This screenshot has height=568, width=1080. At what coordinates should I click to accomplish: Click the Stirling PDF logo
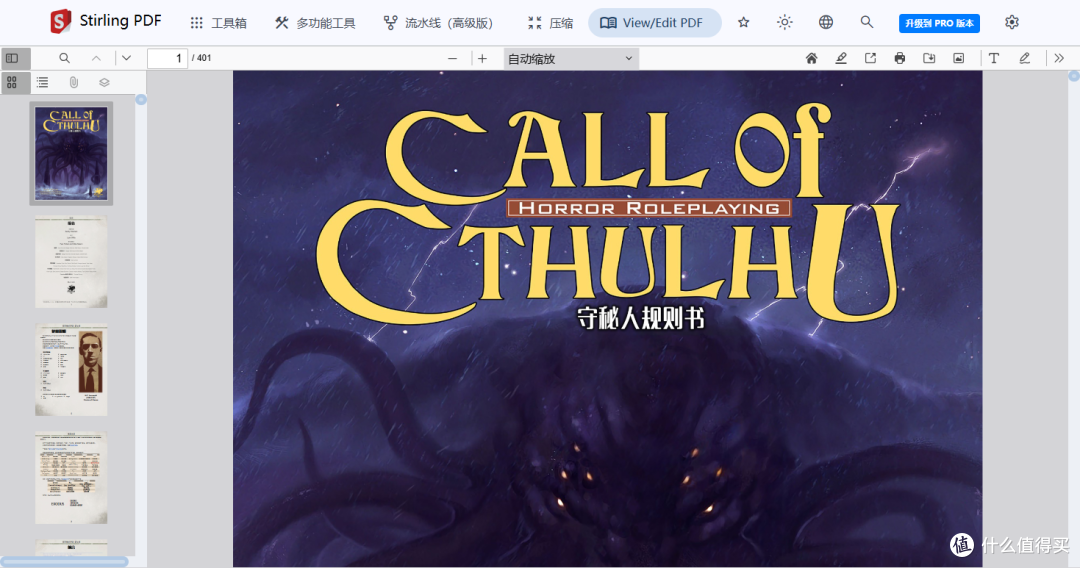tap(105, 21)
